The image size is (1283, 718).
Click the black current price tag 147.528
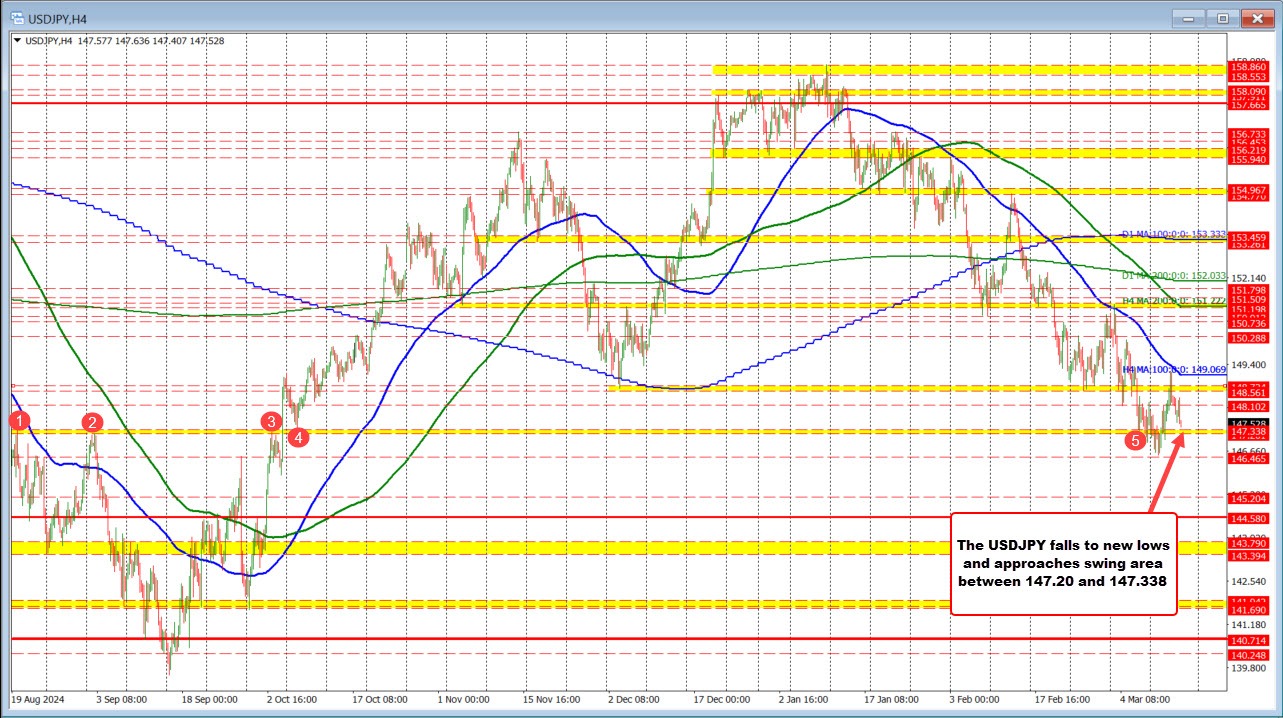(x=1249, y=423)
